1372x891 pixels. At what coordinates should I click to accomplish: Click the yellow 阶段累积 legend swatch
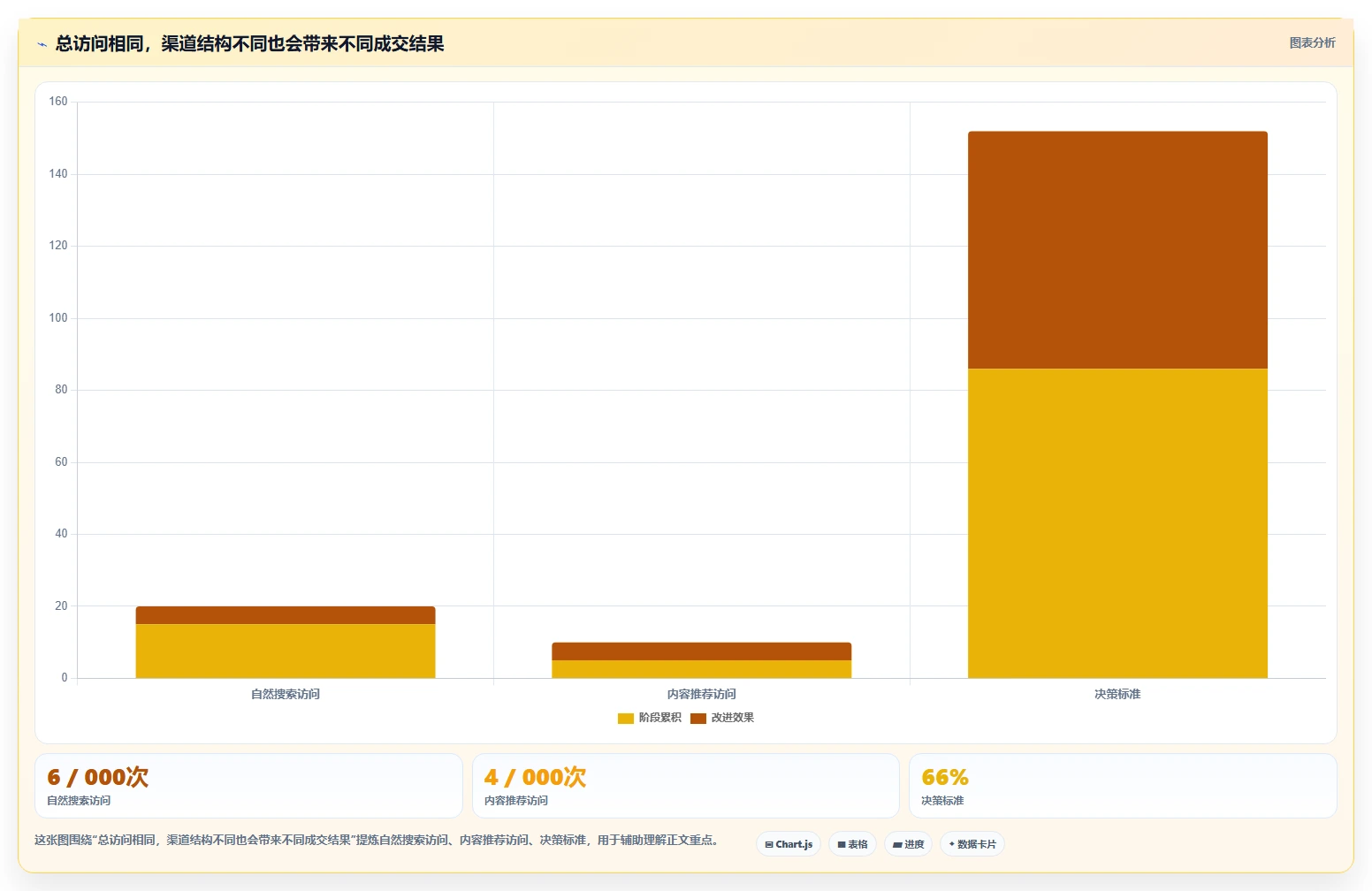coord(626,718)
